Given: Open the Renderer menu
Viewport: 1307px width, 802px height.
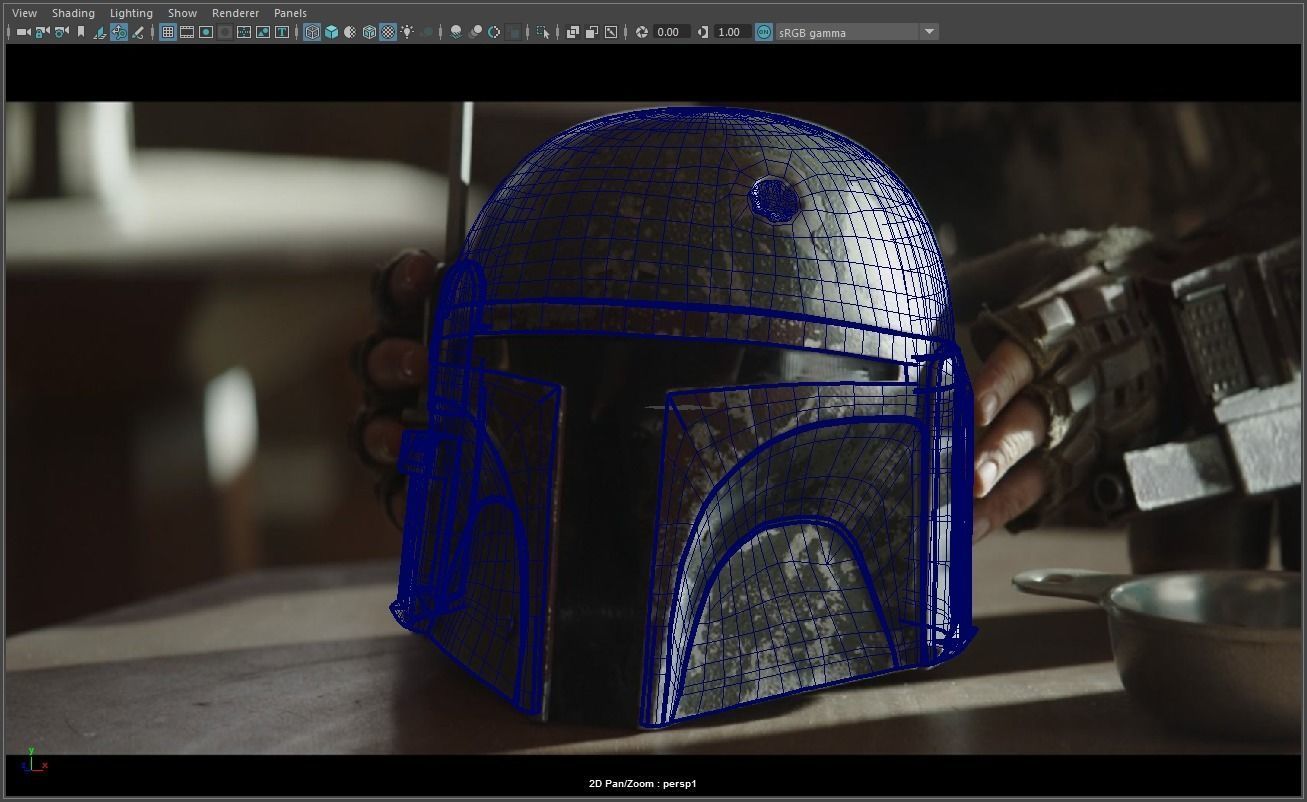Looking at the screenshot, I should coord(235,13).
